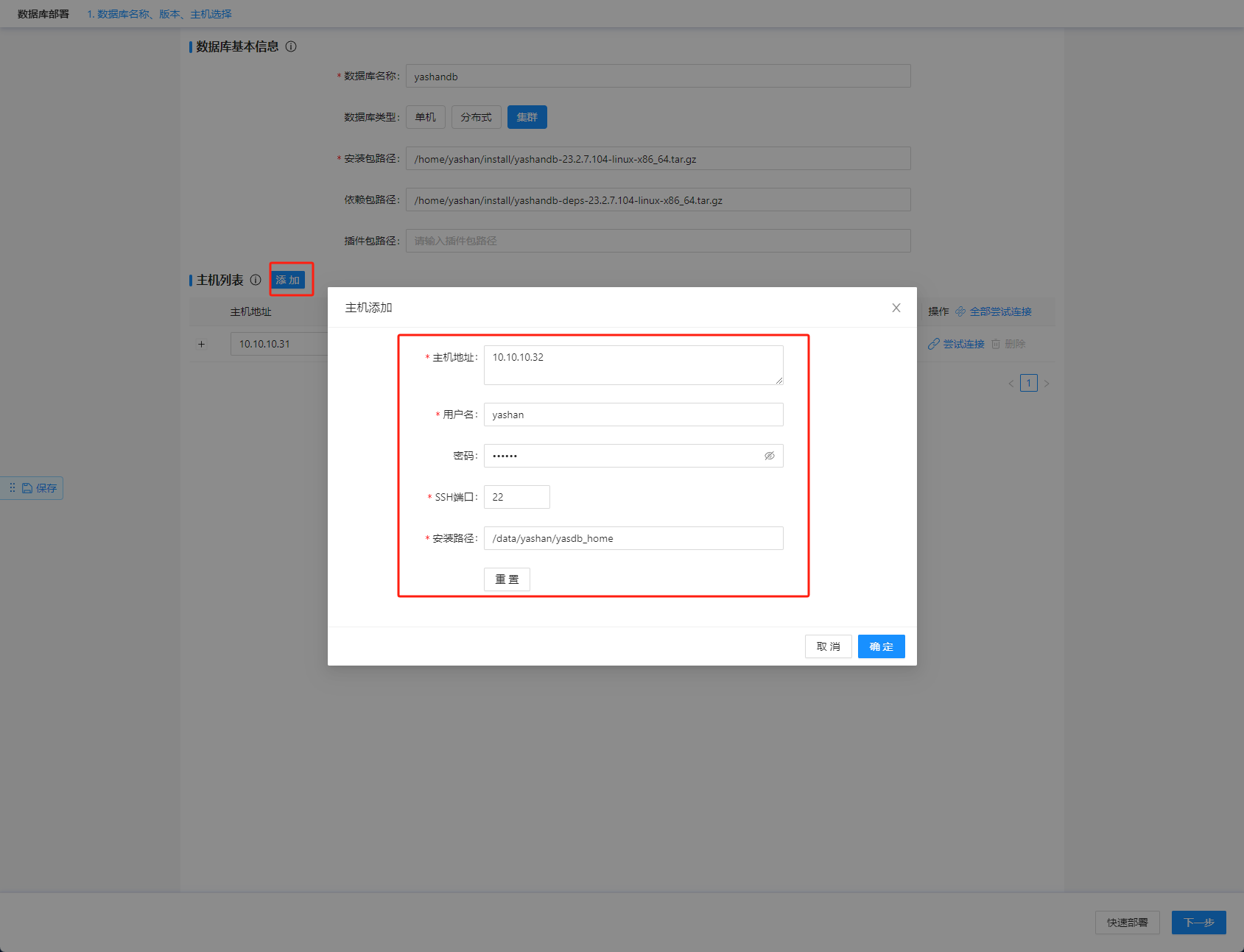This screenshot has width=1244, height=952.
Task: Click the 安装路径 field in the dialog
Action: click(633, 538)
